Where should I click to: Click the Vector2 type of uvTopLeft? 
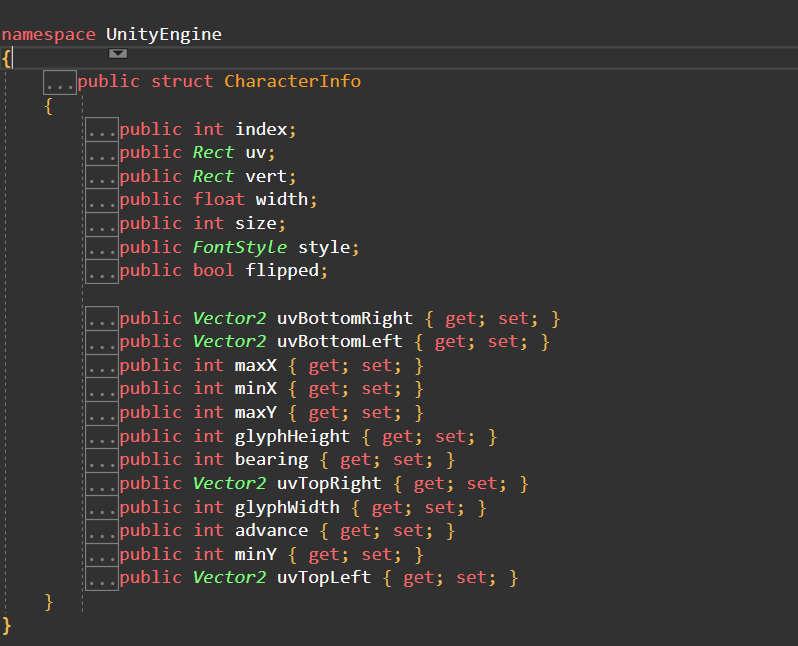click(229, 578)
